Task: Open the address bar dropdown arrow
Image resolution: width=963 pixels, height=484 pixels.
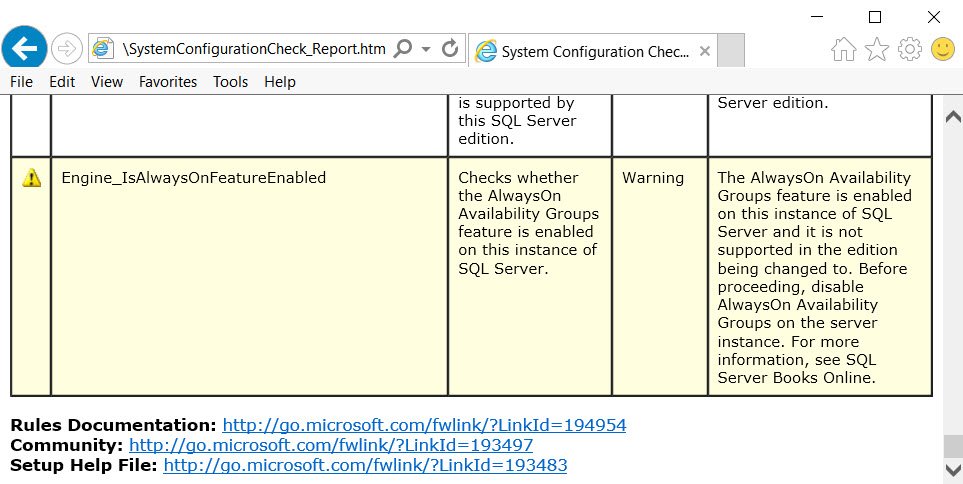Action: (426, 49)
